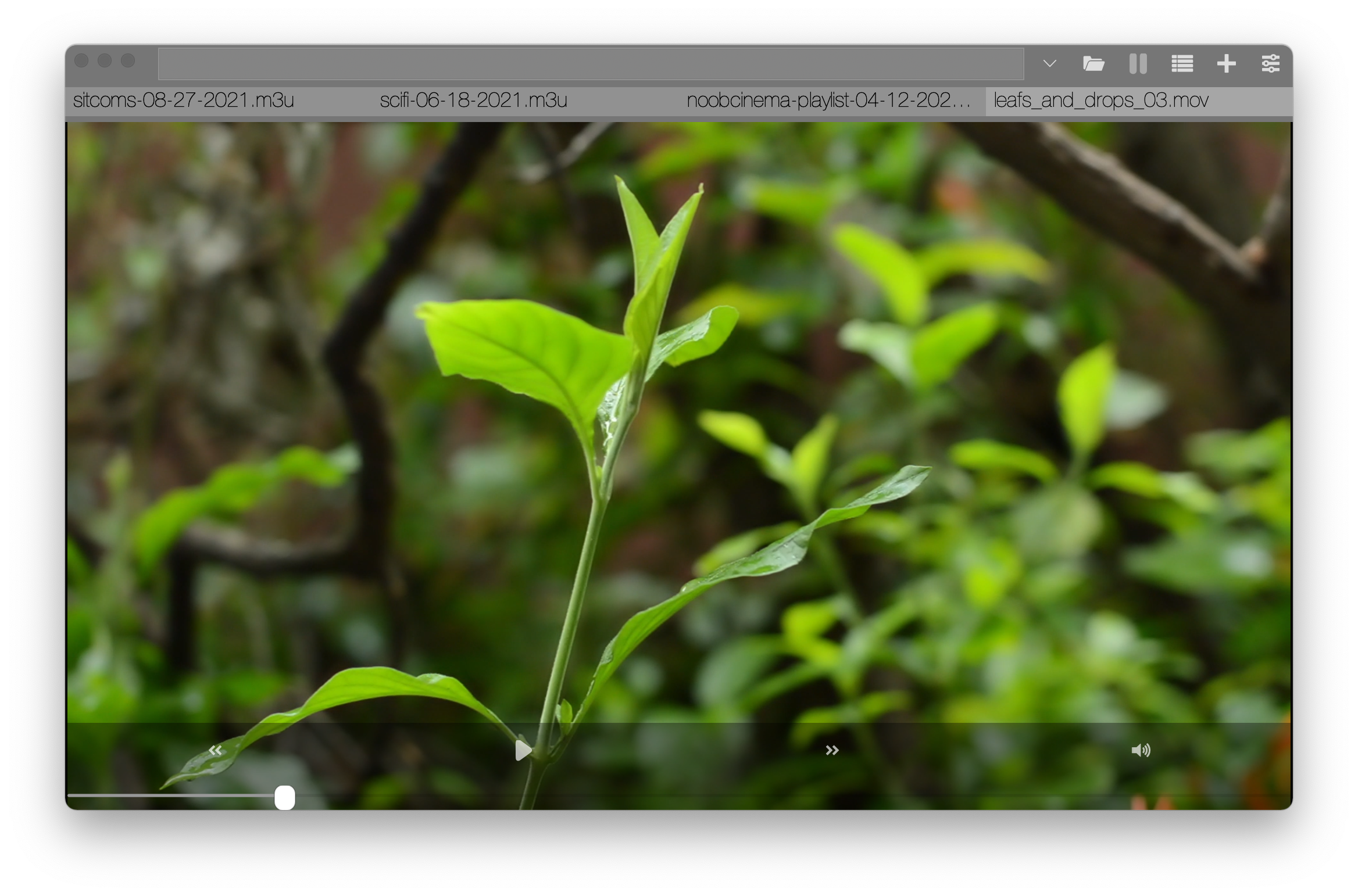
Task: Click the two vertical bars toolbar icon
Action: [x=1138, y=63]
